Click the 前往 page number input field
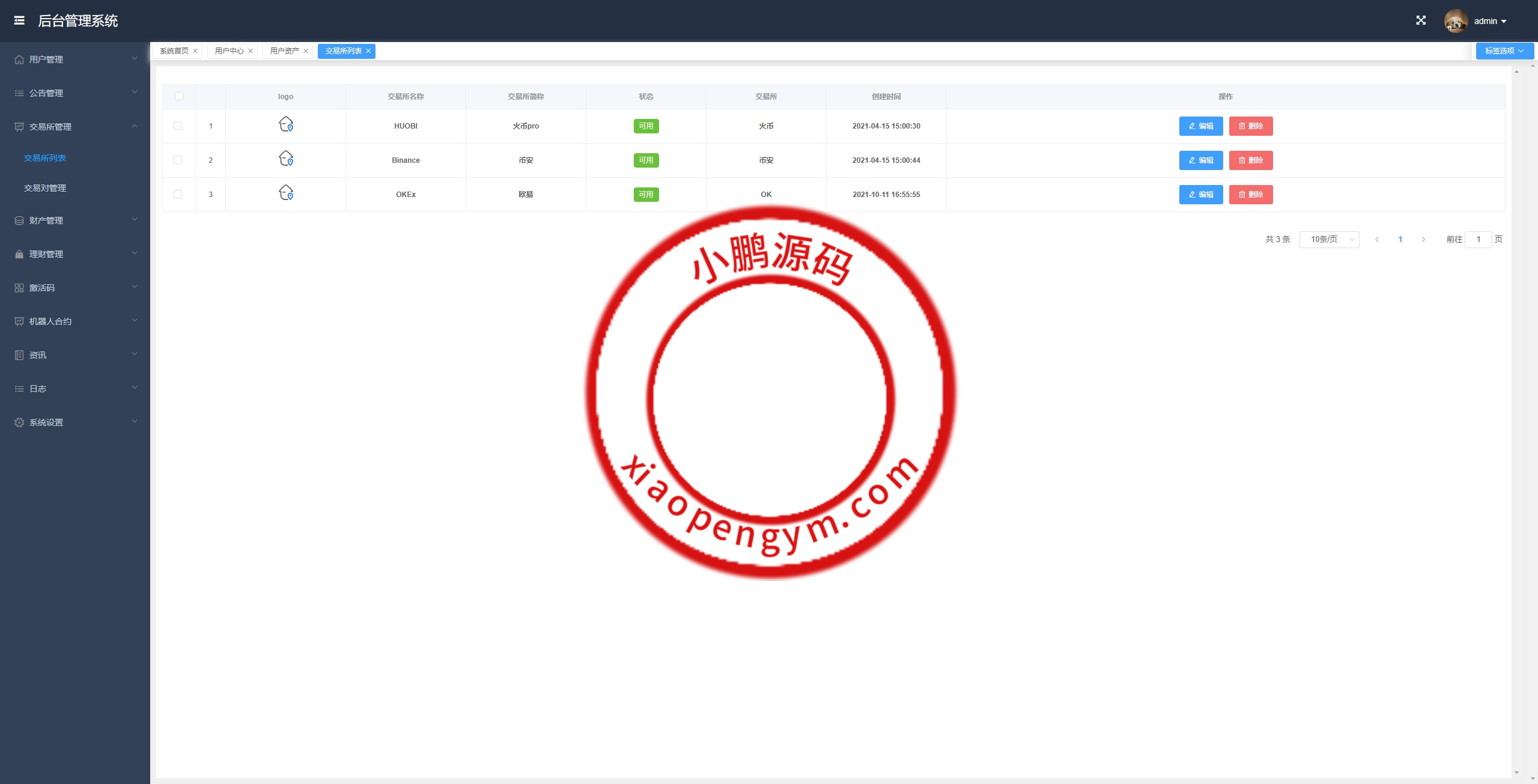 pos(1478,240)
